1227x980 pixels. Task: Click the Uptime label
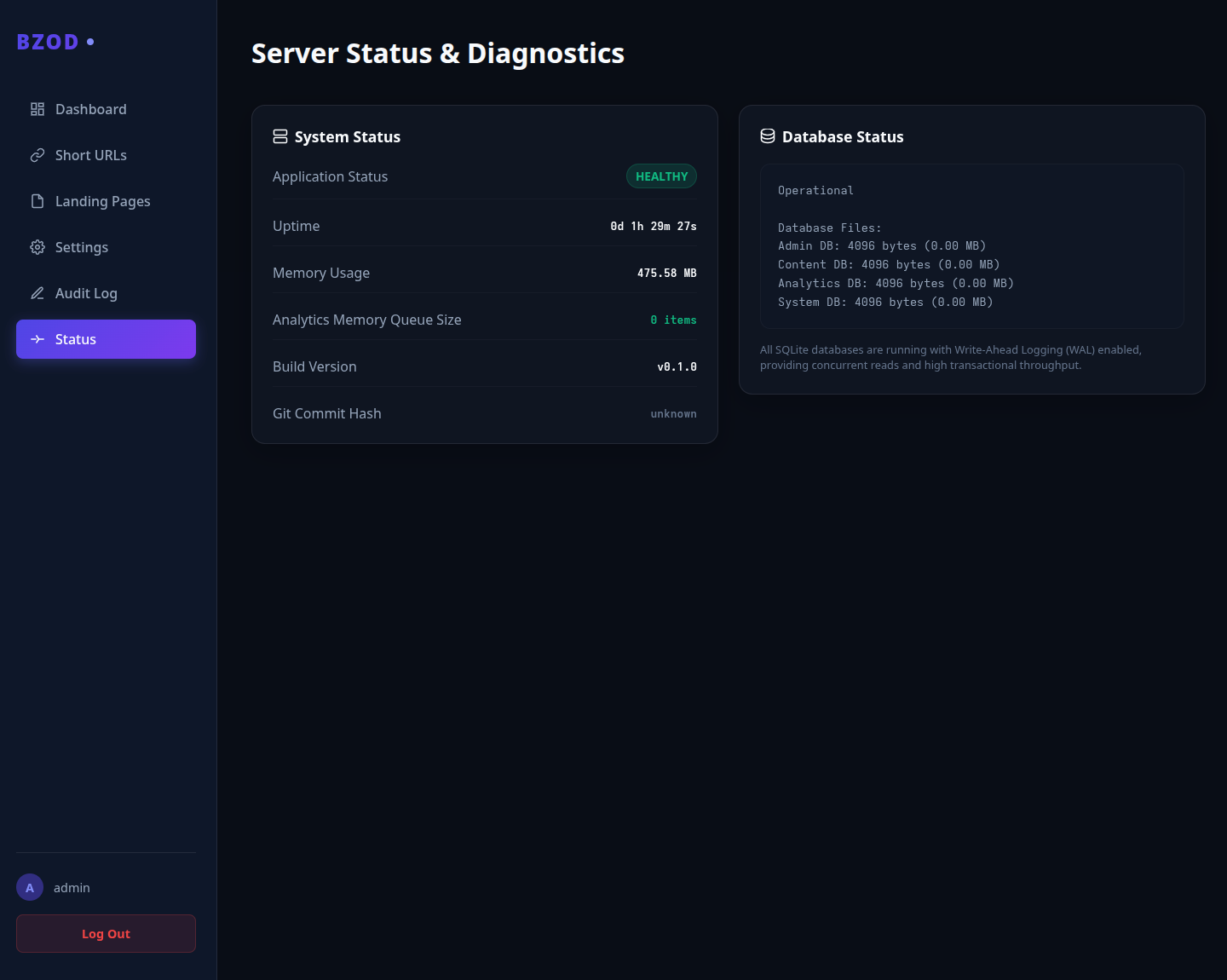point(296,226)
